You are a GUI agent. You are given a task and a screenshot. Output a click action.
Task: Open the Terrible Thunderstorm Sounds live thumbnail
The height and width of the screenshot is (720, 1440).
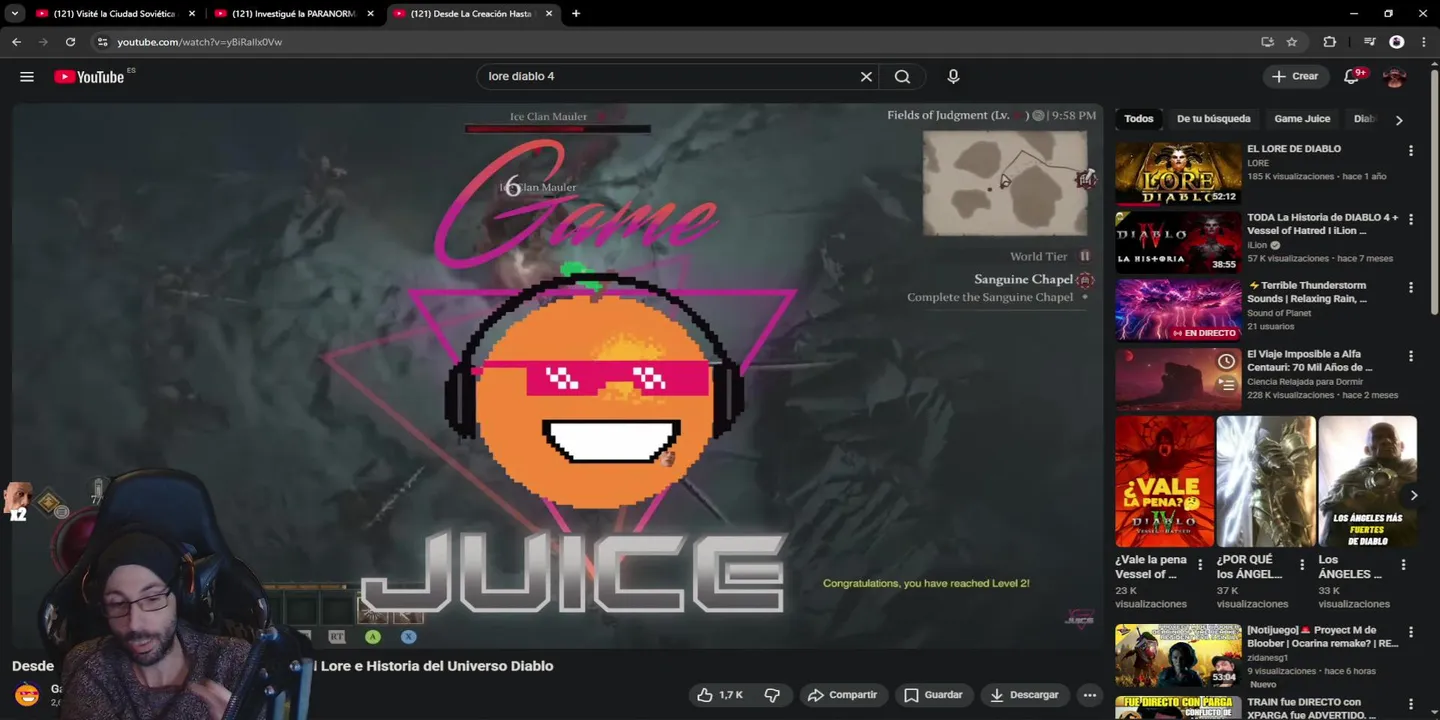(x=1178, y=310)
